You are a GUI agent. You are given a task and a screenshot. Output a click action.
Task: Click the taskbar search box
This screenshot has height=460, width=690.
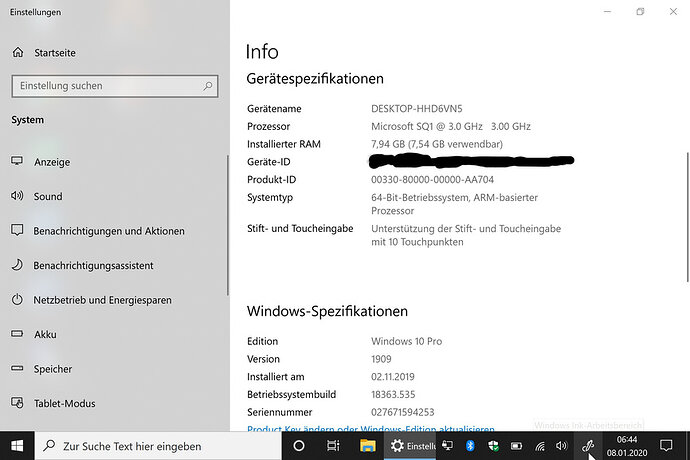pyautogui.click(x=158, y=446)
